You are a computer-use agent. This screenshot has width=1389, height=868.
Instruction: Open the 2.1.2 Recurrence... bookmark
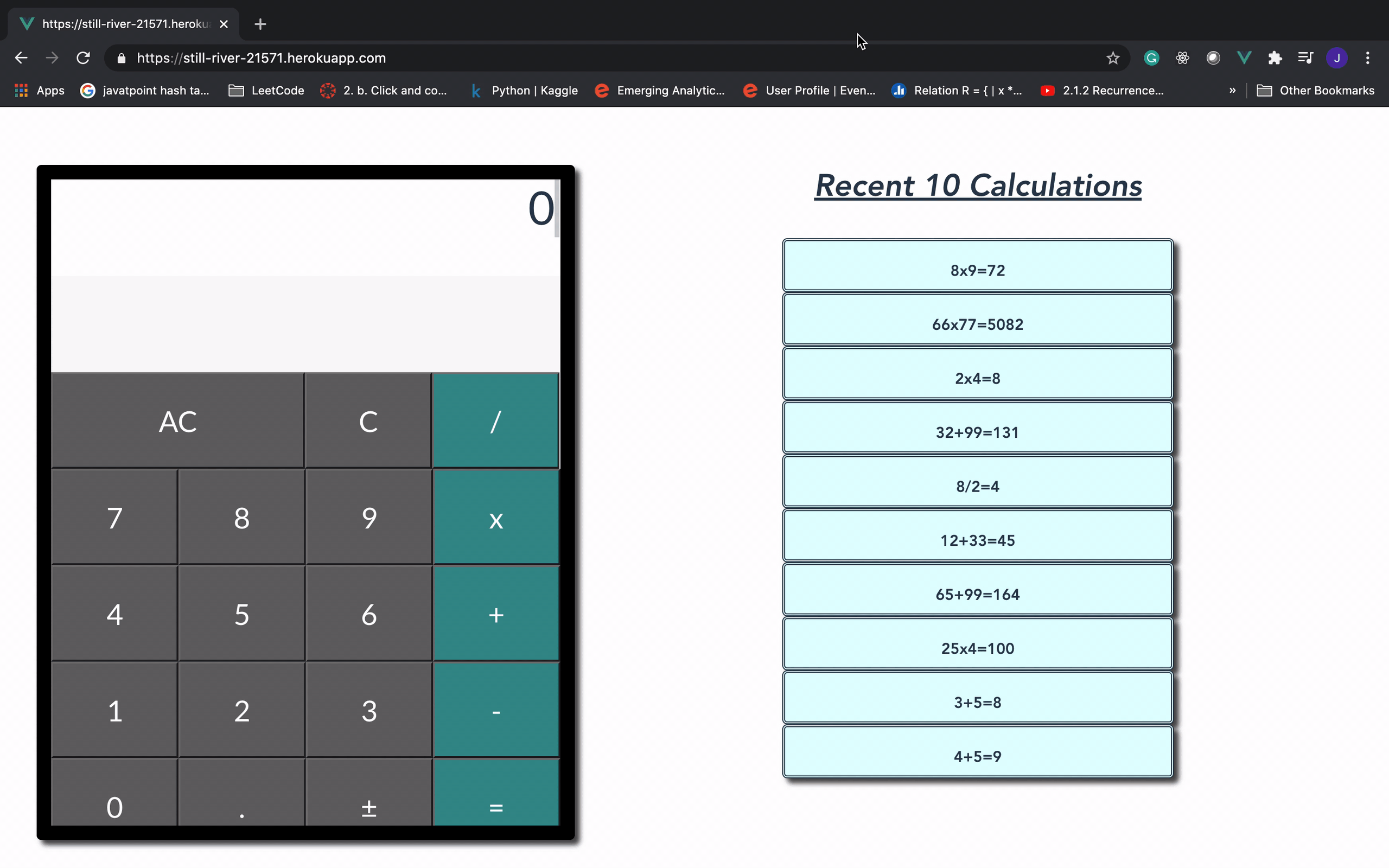click(1102, 90)
